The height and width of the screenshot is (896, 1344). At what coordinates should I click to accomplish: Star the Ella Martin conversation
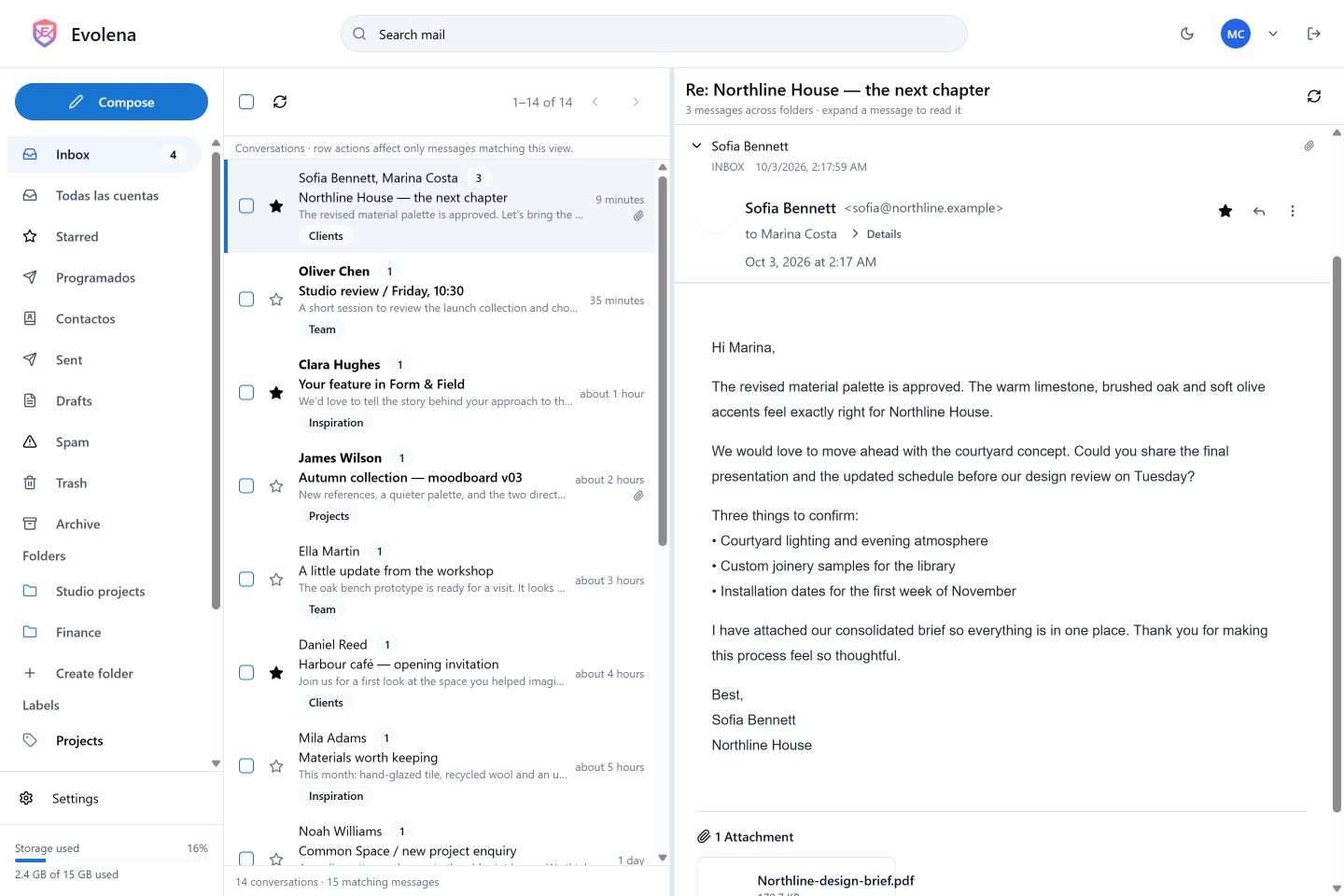276,580
